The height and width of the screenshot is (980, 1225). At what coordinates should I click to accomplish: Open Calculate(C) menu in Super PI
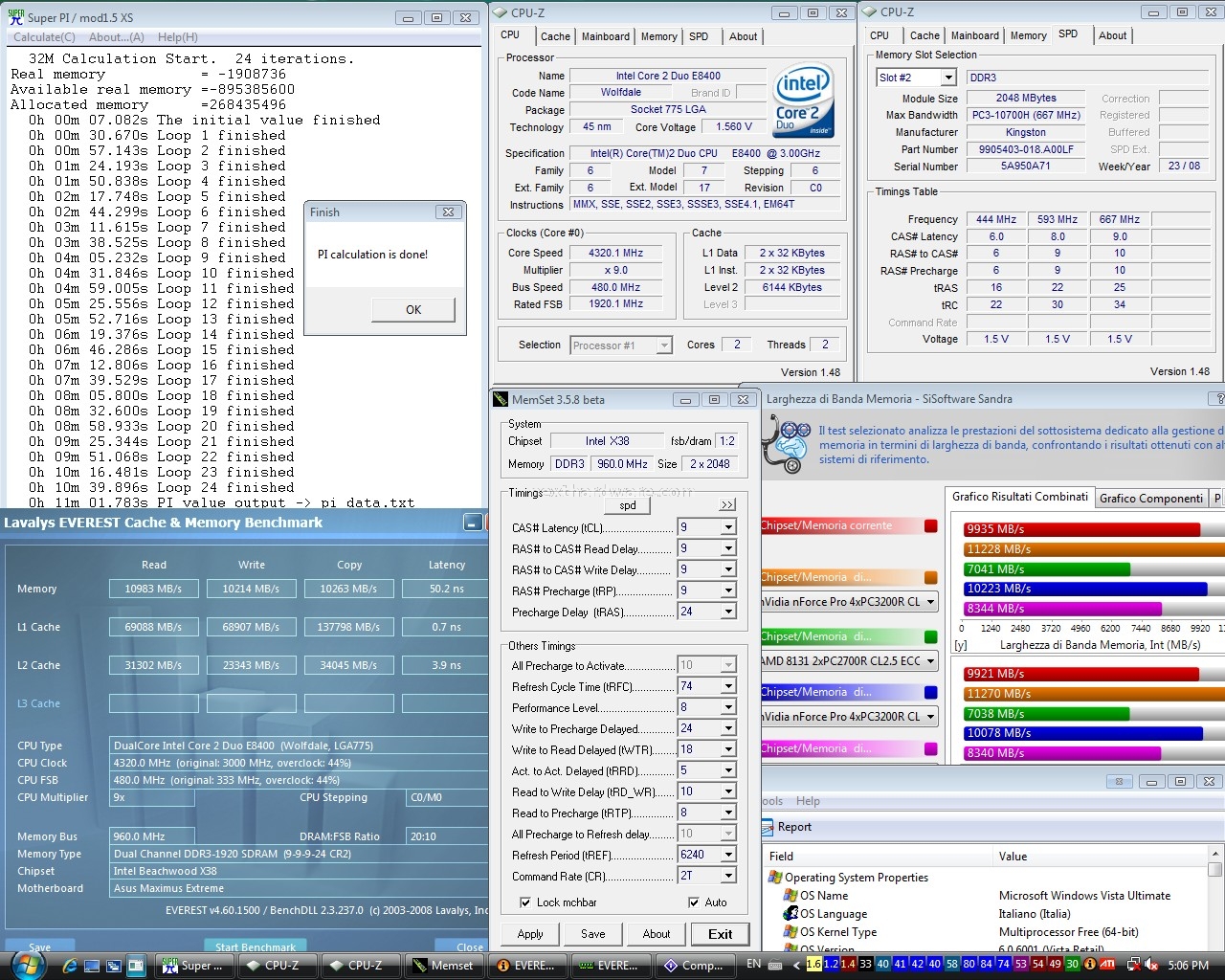44,37
